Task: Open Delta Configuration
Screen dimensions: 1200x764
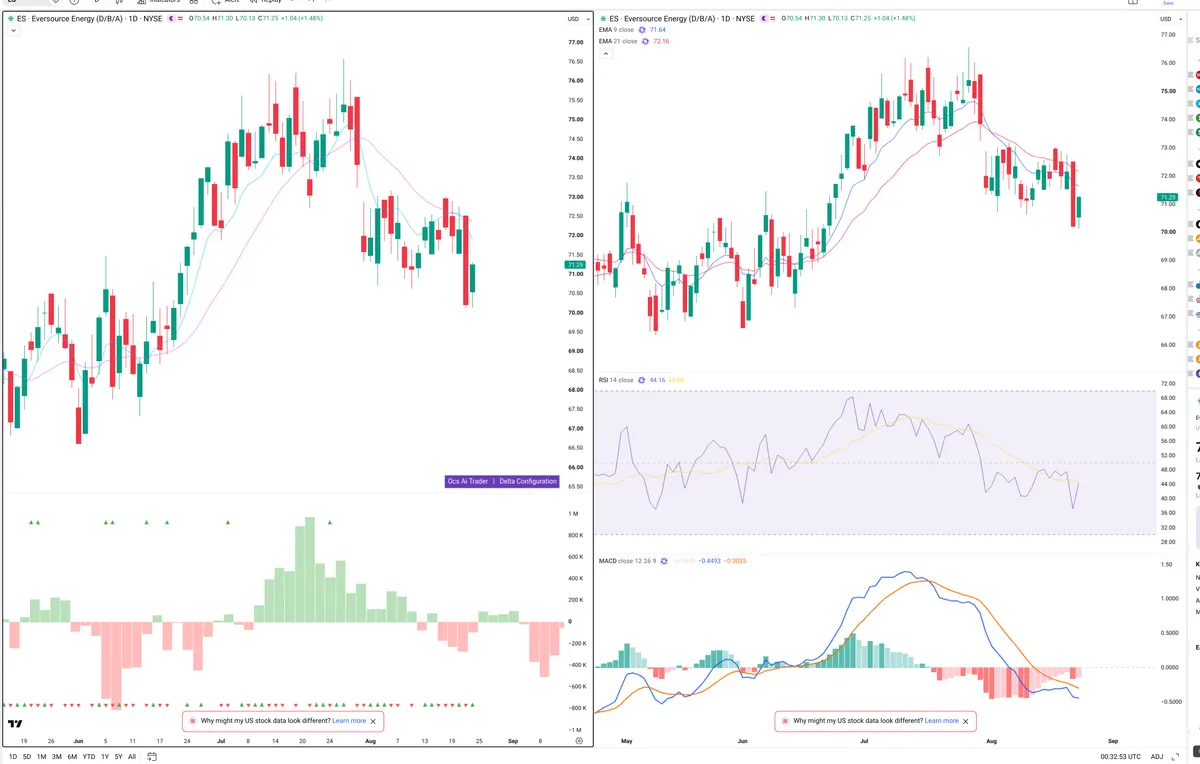Action: pos(528,481)
